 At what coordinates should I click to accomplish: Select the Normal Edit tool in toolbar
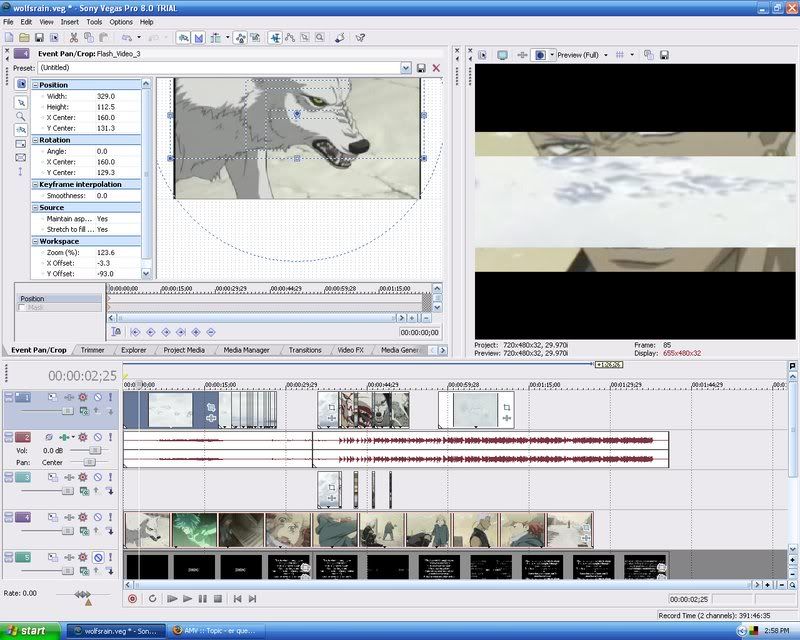click(x=275, y=37)
